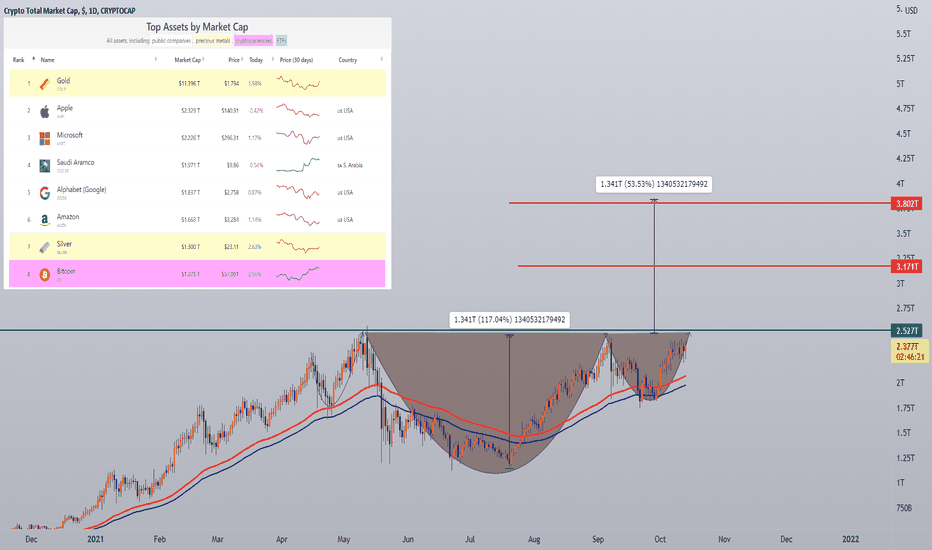Click the Silver bar icon
Screen dimensions: 932x550
coord(45,247)
